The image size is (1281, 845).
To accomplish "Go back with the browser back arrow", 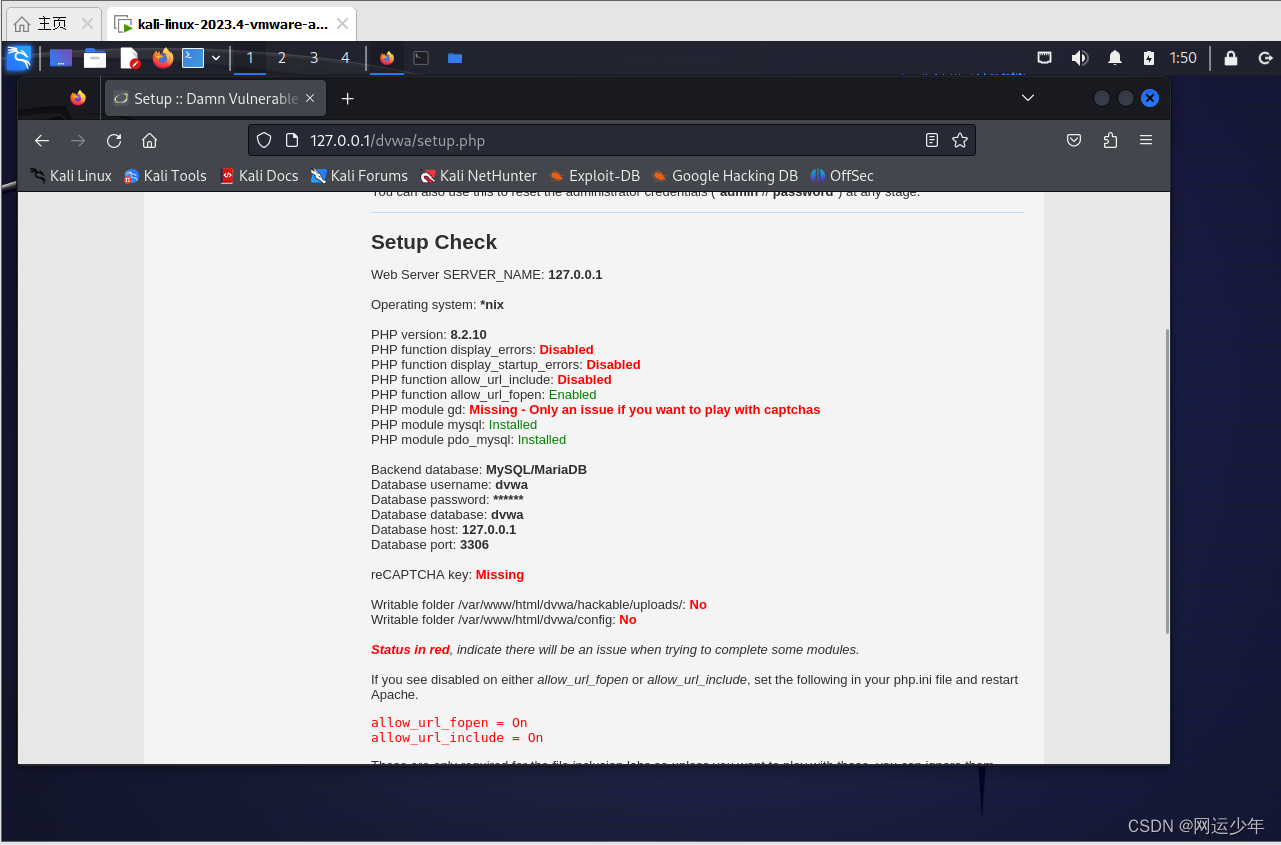I will [42, 140].
